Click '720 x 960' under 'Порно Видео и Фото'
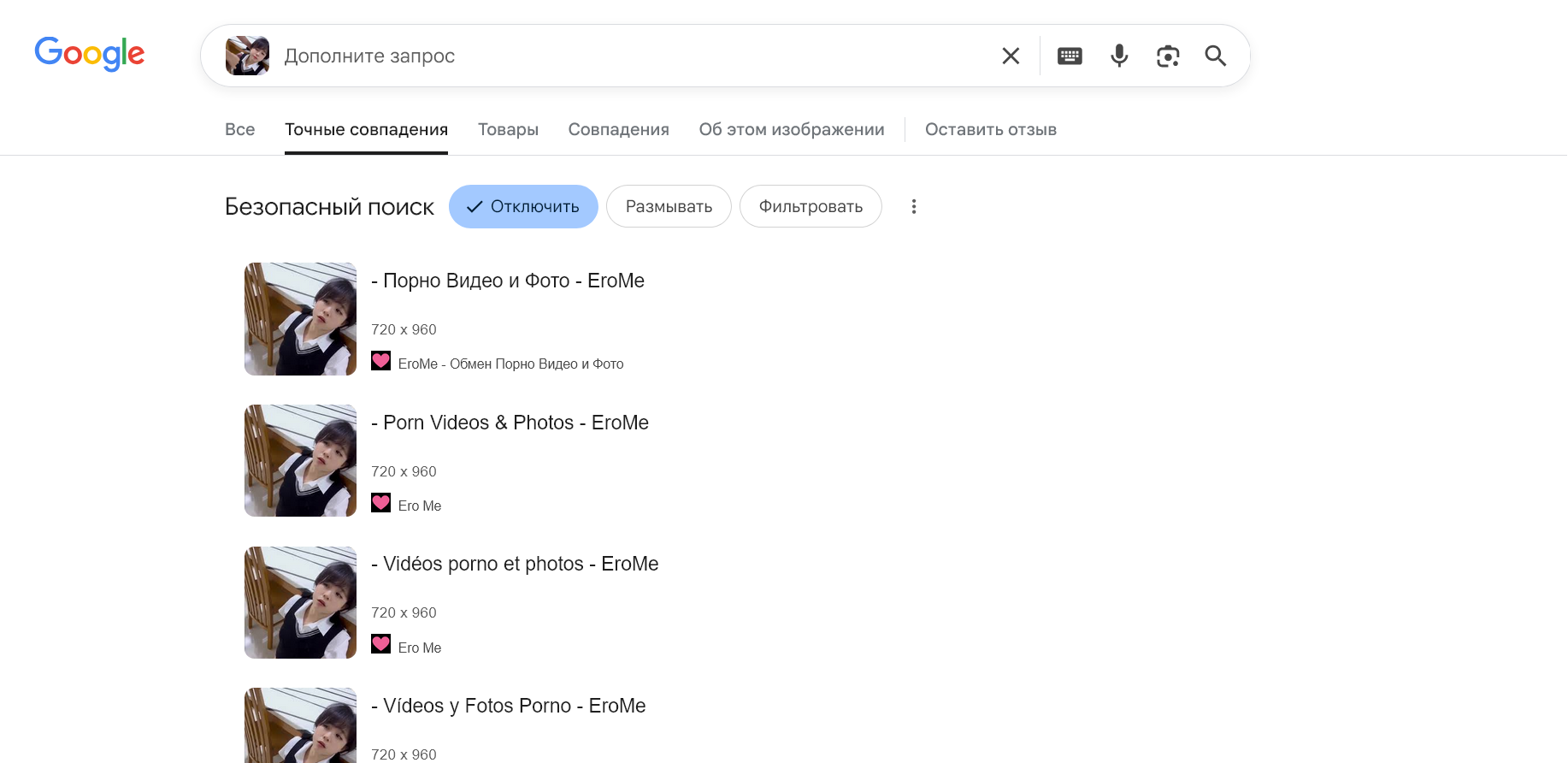This screenshot has height=763, width=1568. [404, 329]
